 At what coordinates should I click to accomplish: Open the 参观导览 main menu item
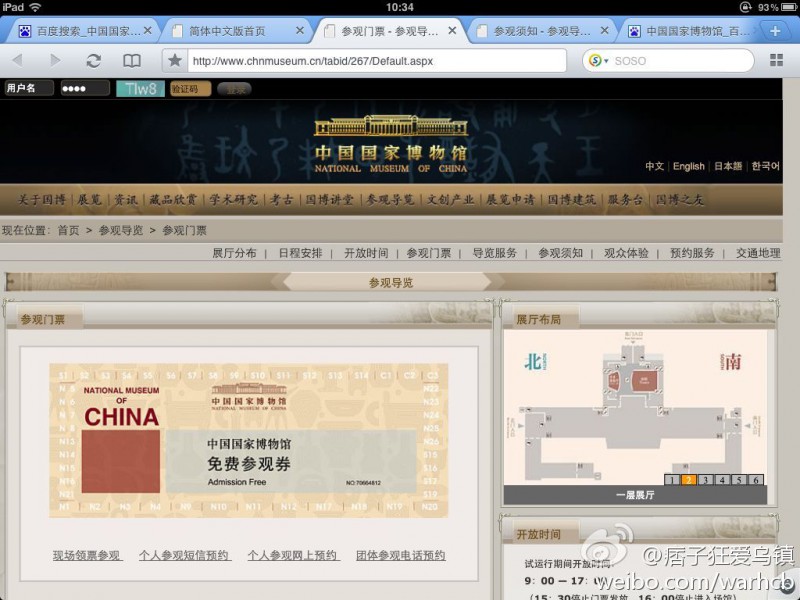390,199
